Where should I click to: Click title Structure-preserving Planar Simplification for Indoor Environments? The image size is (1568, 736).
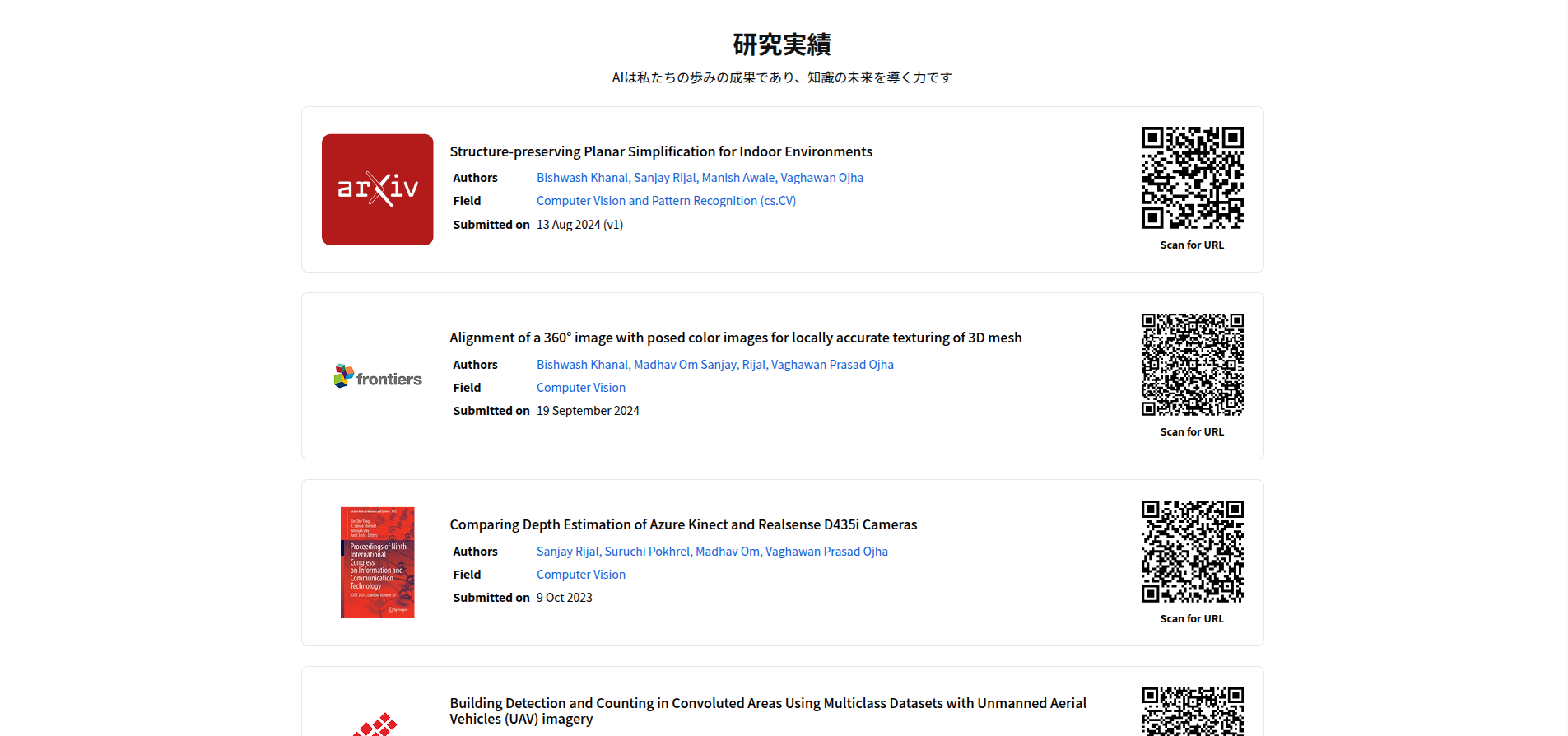(660, 151)
